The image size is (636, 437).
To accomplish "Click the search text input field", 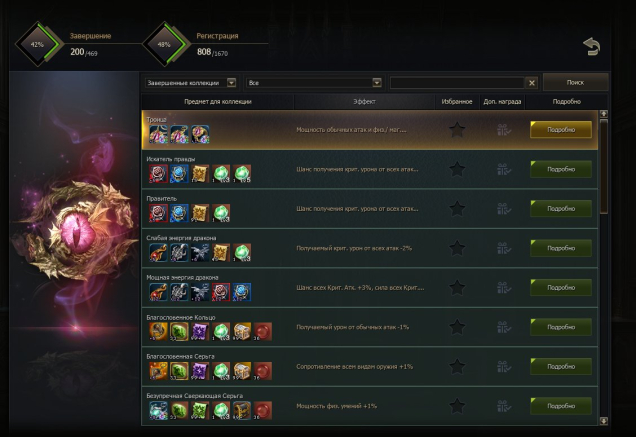I will click(457, 83).
